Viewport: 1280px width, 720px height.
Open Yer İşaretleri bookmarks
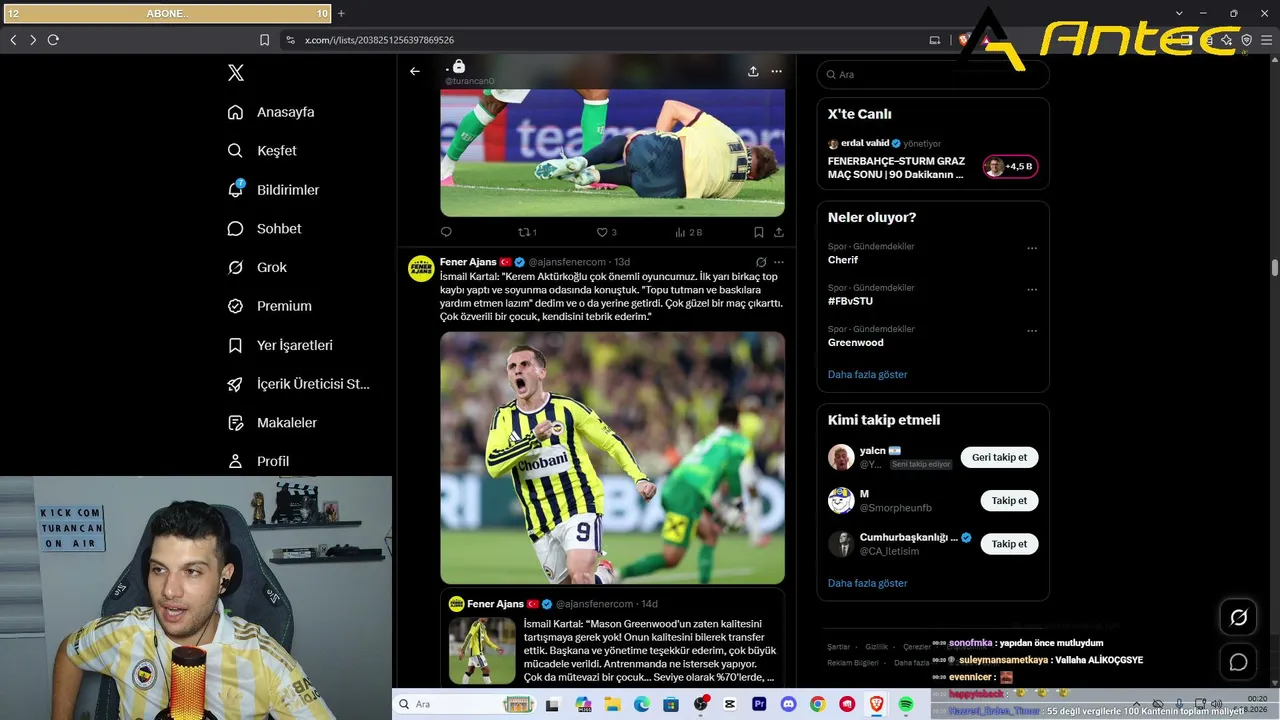coord(280,345)
